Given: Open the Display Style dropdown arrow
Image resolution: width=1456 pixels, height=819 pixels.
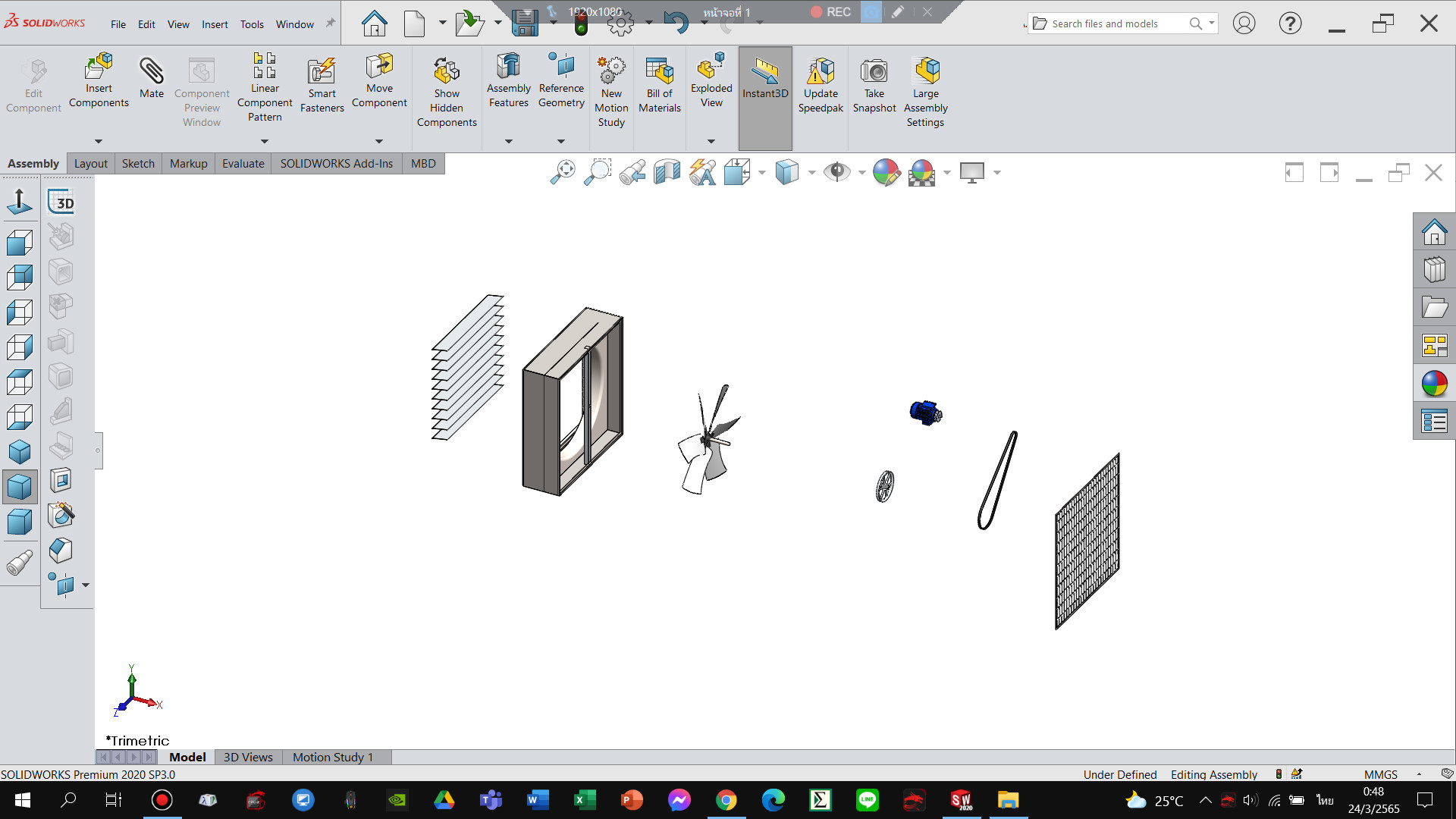Looking at the screenshot, I should tap(811, 173).
